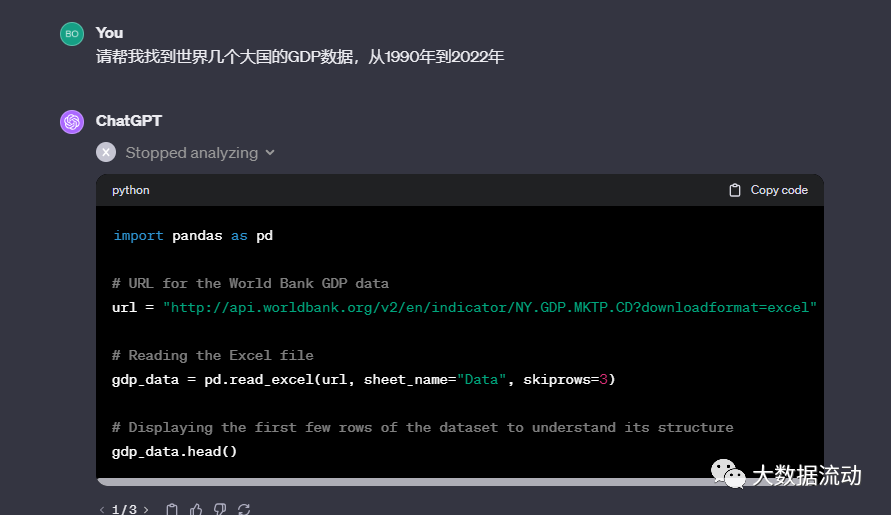Click the clipboard icon in code header
The height and width of the screenshot is (515, 891).
tap(735, 190)
